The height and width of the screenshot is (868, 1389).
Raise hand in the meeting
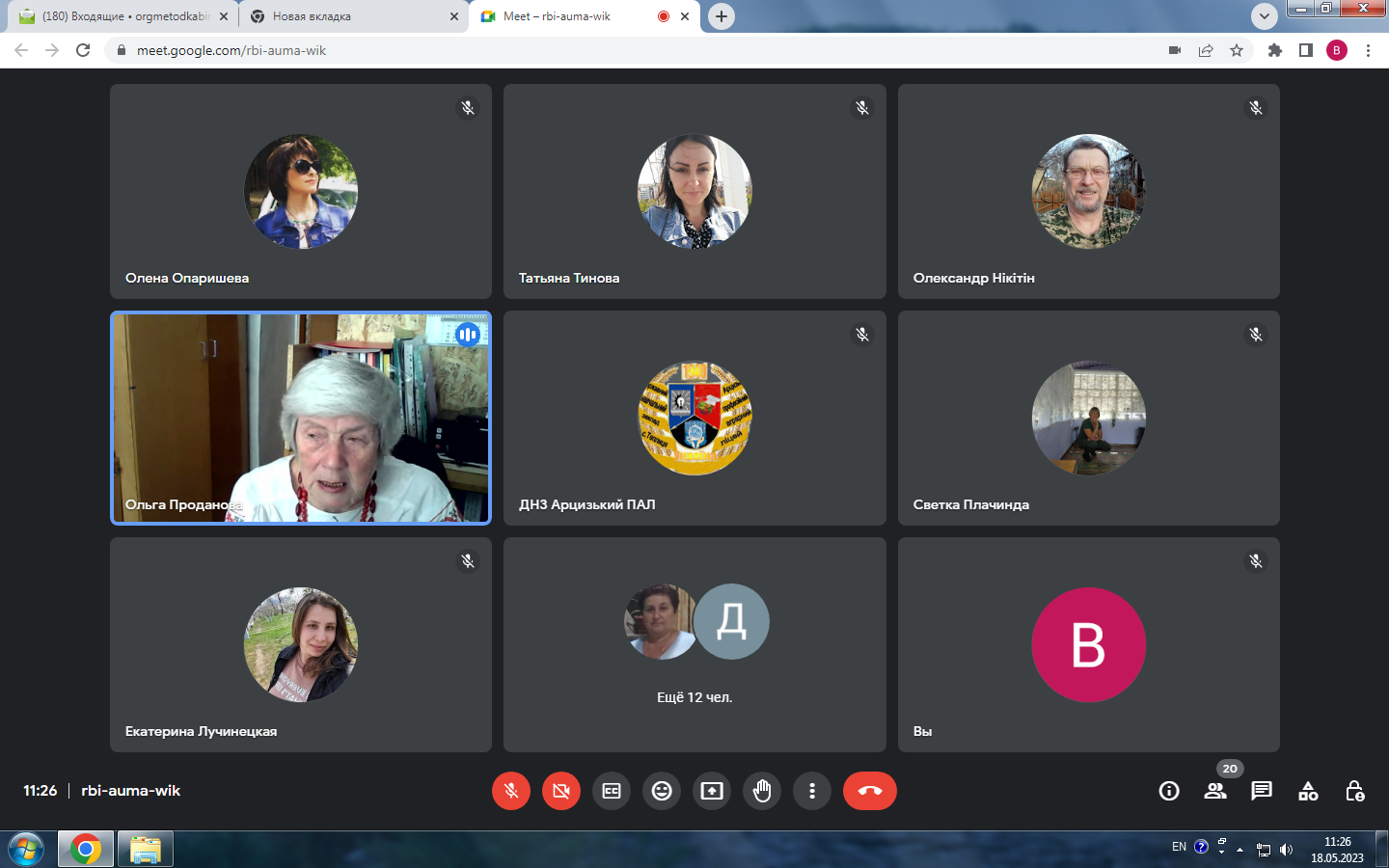762,791
